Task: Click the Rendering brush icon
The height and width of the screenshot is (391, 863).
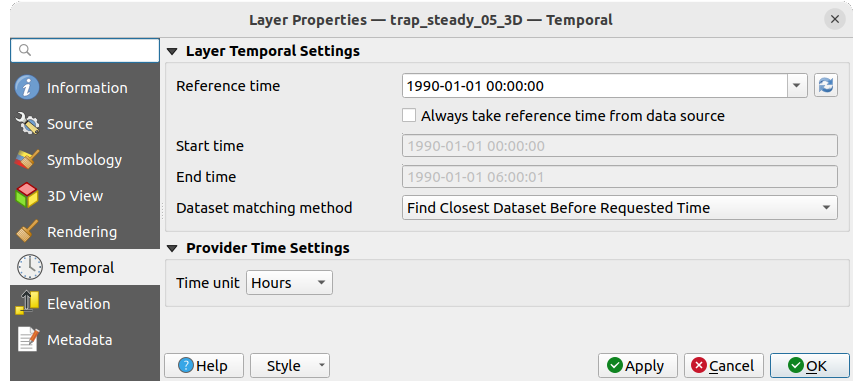Action: 27,232
